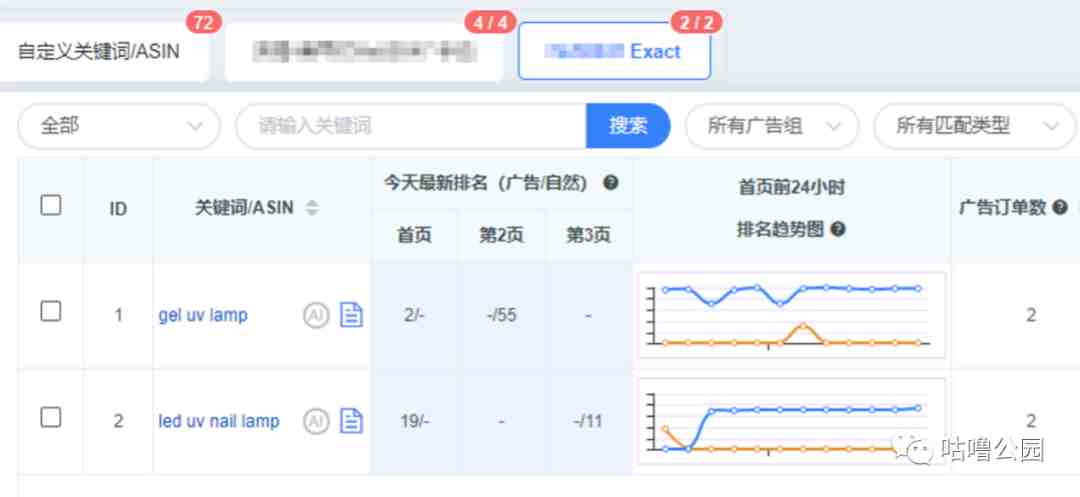Open led uv nail lamp keyword link
Screen dimensions: 1080x497
[x=219, y=421]
